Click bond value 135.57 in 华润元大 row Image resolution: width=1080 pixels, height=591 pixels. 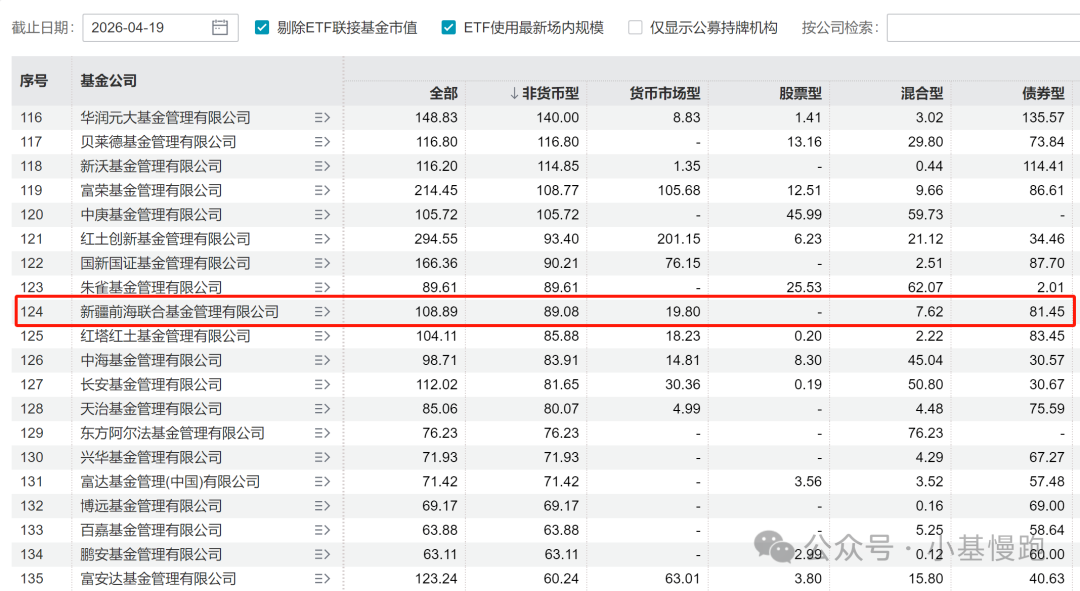[1043, 118]
